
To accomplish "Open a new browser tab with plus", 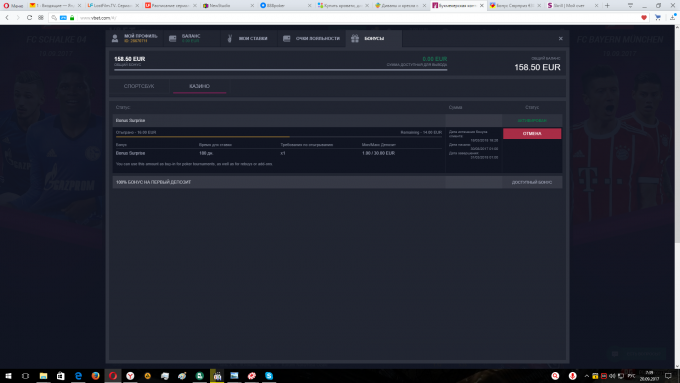I will (607, 6).
